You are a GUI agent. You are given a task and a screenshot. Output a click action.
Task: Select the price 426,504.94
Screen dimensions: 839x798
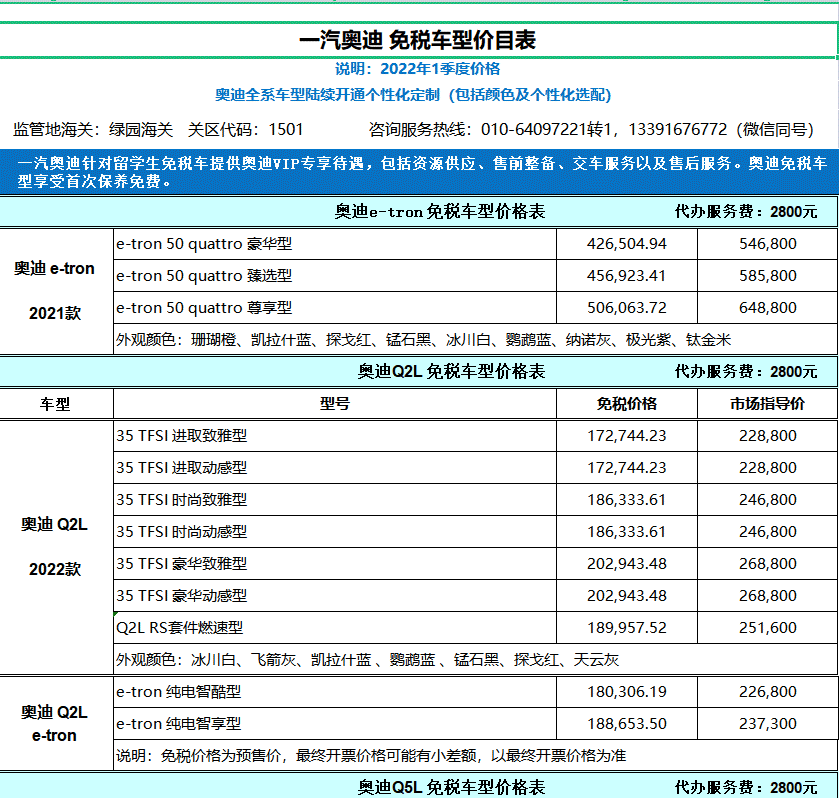coord(627,244)
